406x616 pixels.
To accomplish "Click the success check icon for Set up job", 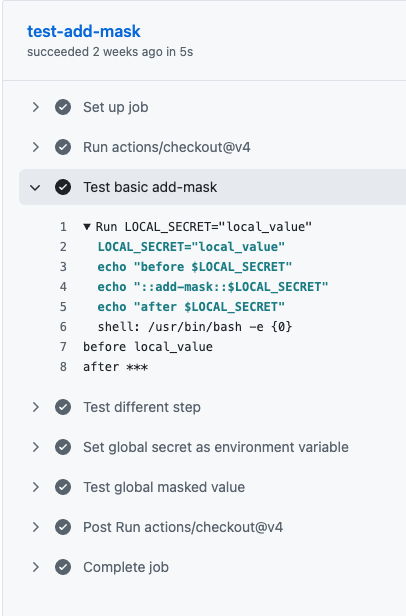I will (x=63, y=107).
